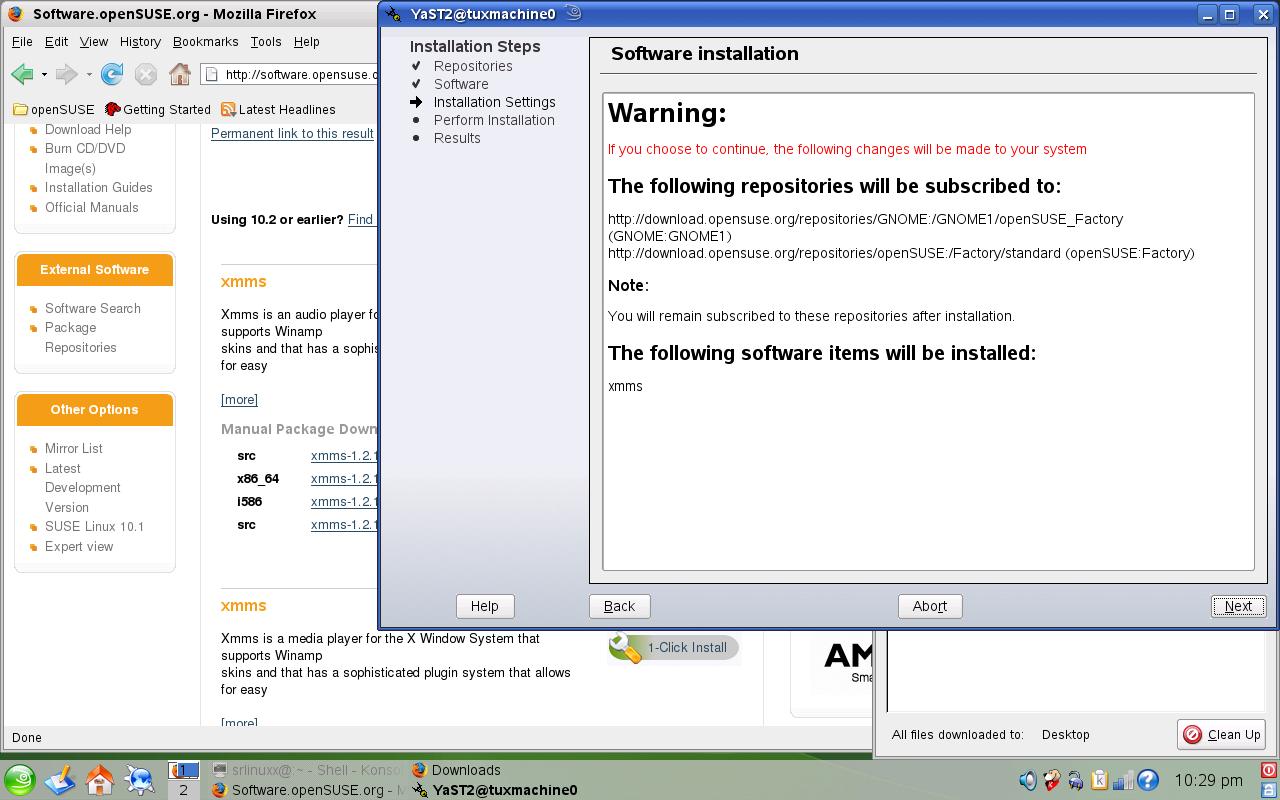Click the Desktop download location in Downloads window
Screen dimensions: 1280x800
pyautogui.click(x=1065, y=734)
